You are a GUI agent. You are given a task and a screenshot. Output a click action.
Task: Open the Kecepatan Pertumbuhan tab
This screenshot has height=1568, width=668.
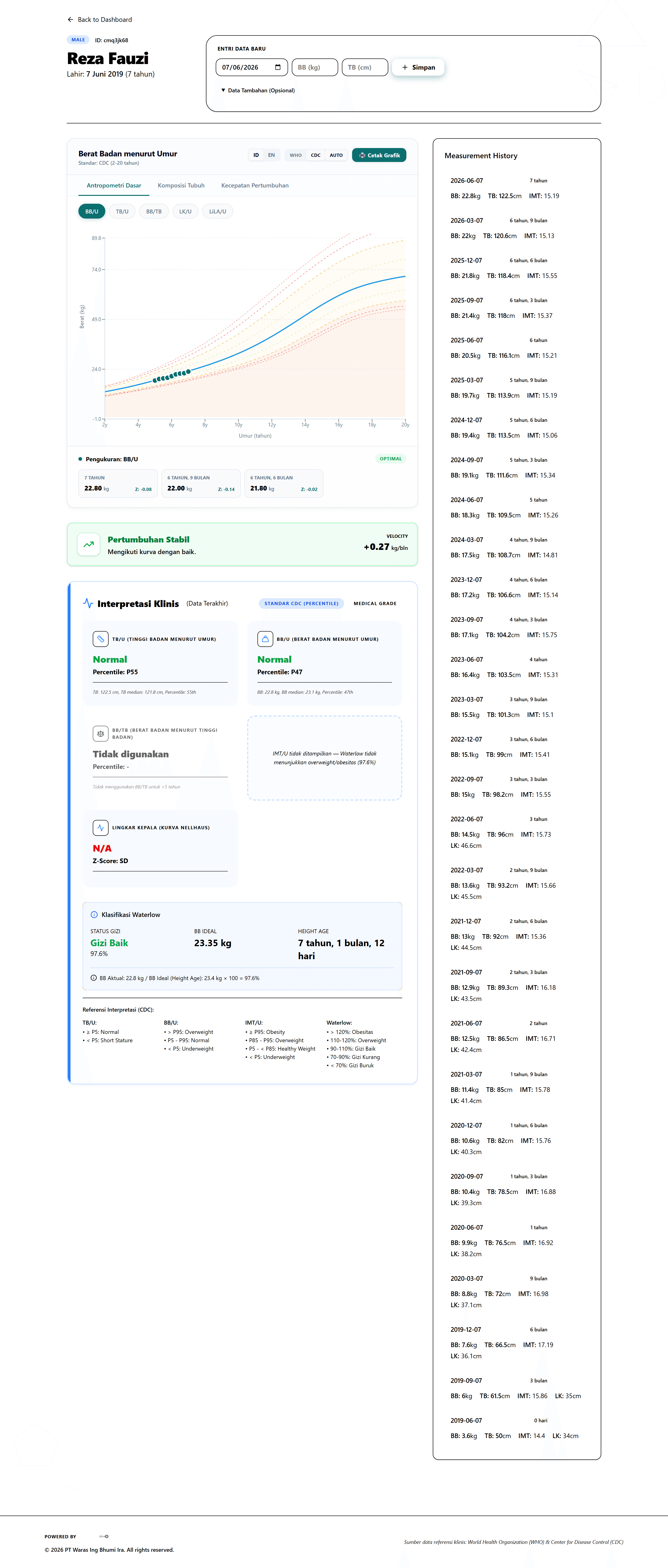coord(255,186)
